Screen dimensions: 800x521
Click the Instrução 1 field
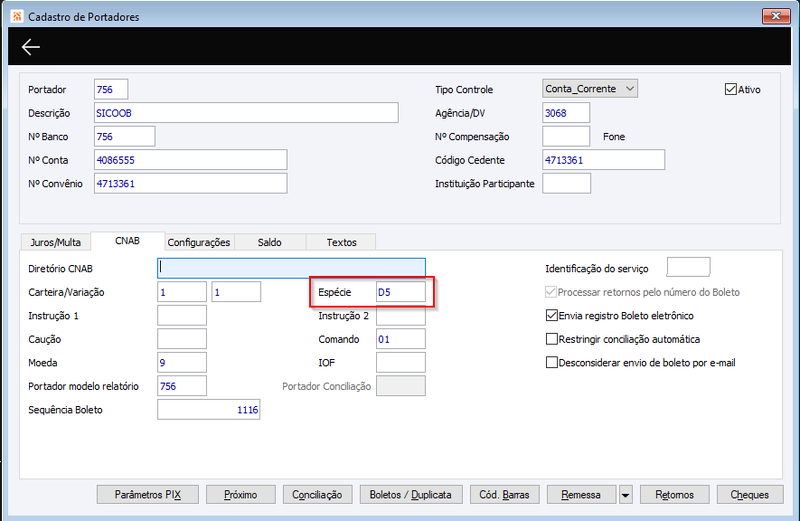click(182, 315)
